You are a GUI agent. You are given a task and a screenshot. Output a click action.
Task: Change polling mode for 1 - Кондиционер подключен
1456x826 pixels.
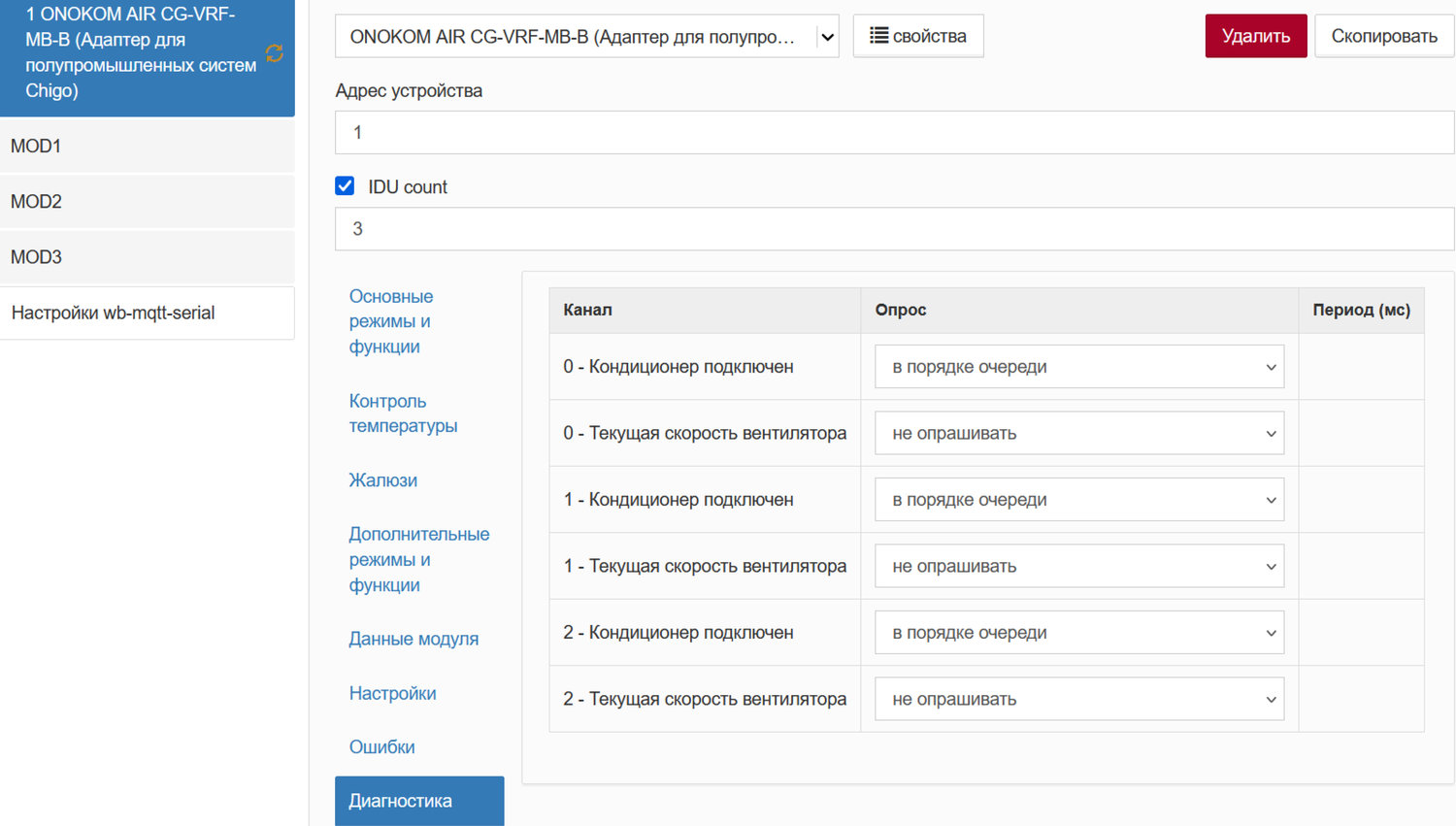tap(1078, 500)
